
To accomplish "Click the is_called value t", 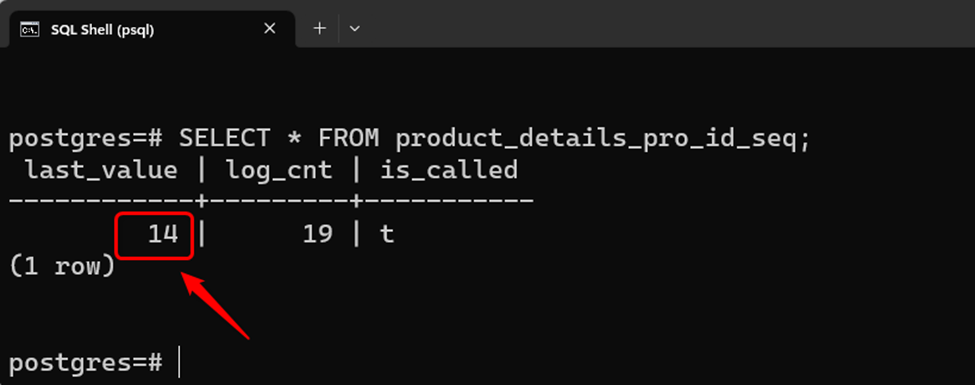I will tap(387, 235).
